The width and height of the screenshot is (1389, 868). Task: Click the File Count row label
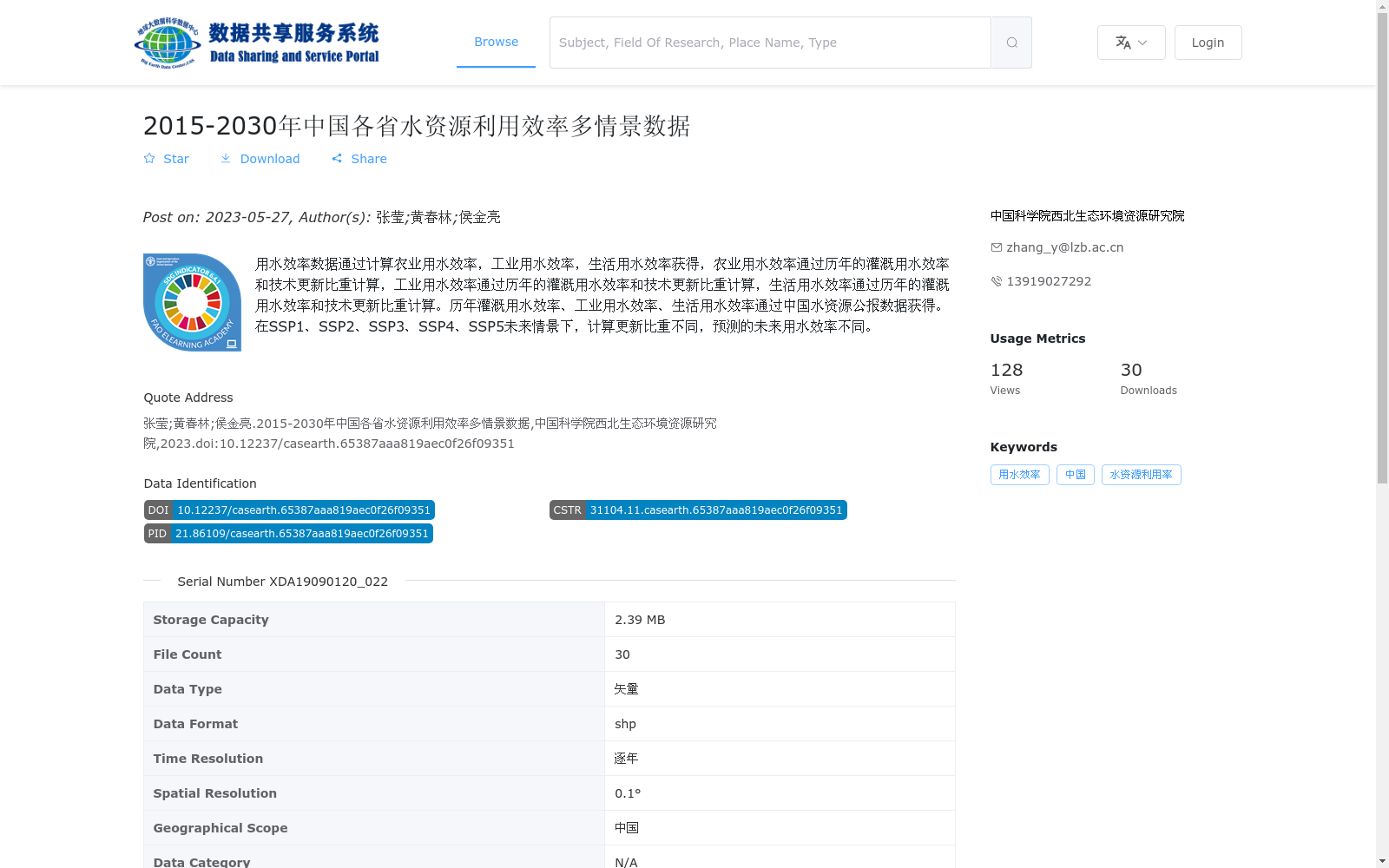tap(188, 654)
